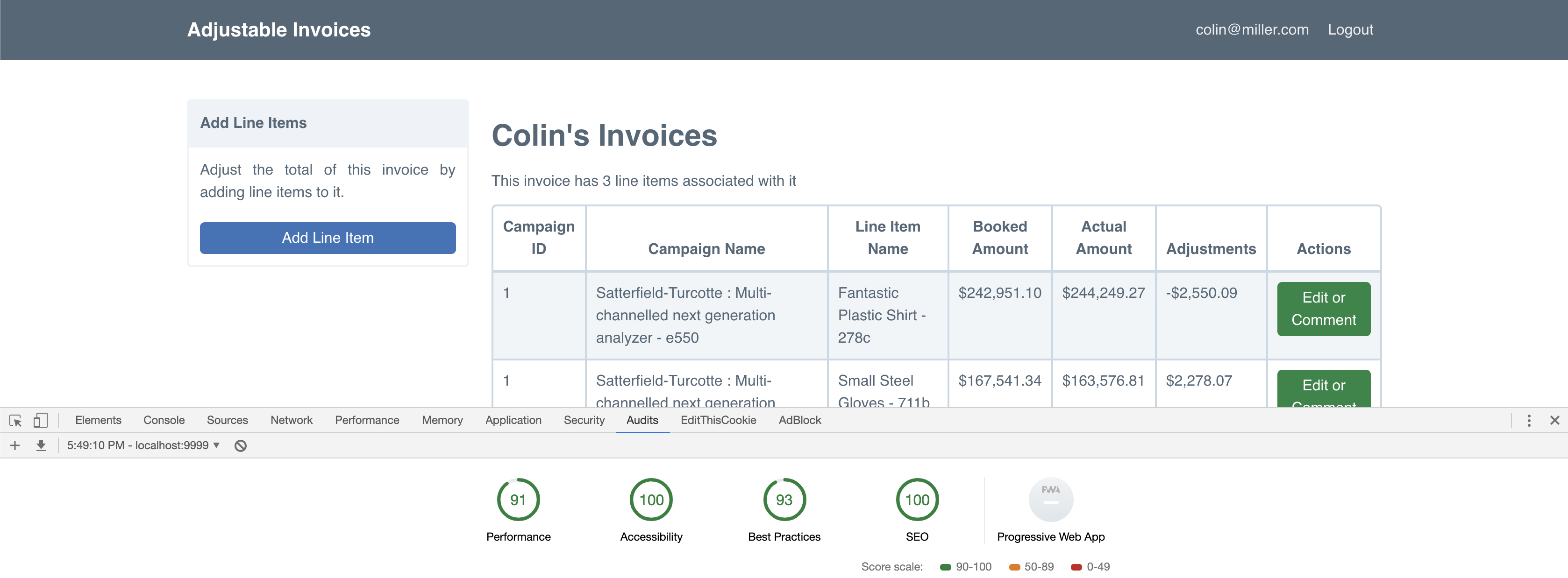Open the EditThisCookie tab

point(718,420)
